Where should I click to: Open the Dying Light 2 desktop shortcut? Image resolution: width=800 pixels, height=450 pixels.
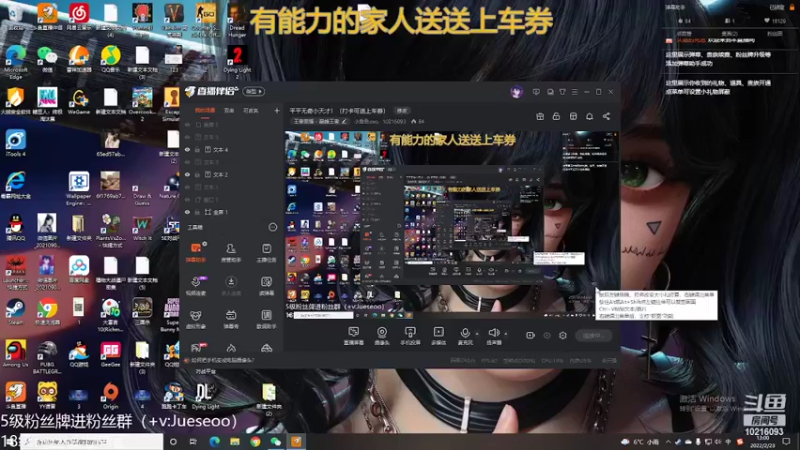237,61
